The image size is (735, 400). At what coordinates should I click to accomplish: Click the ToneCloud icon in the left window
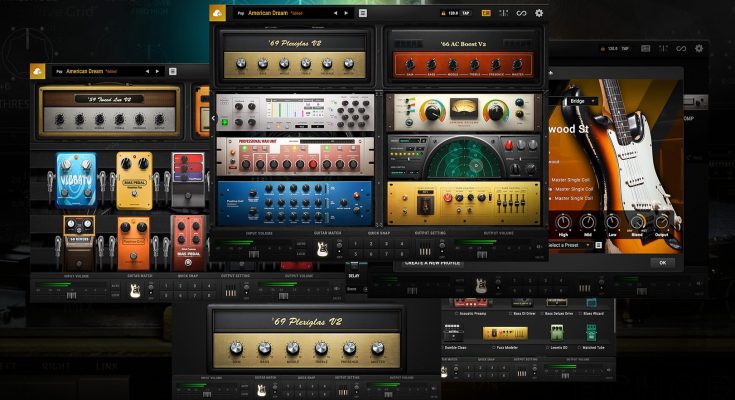tap(37, 71)
